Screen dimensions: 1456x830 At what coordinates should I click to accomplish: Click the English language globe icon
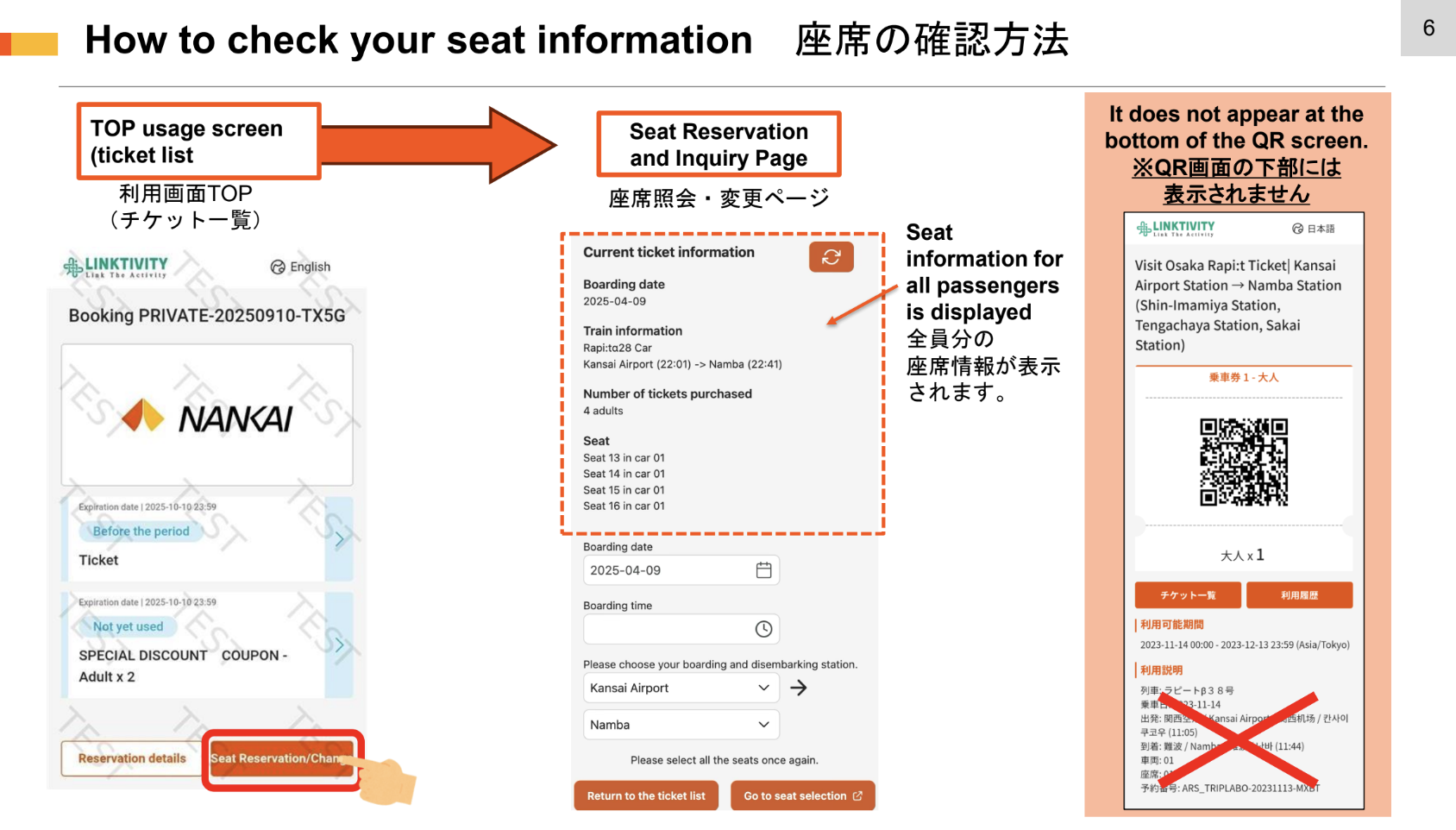[278, 267]
